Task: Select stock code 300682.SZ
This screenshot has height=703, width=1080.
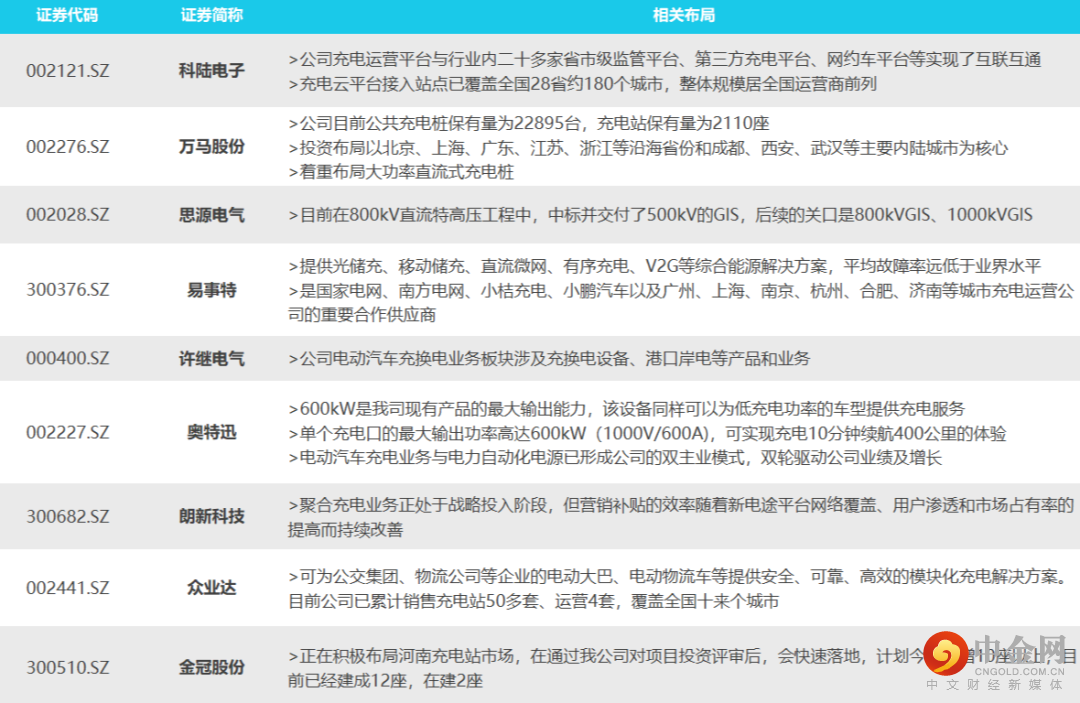Action: pyautogui.click(x=68, y=516)
